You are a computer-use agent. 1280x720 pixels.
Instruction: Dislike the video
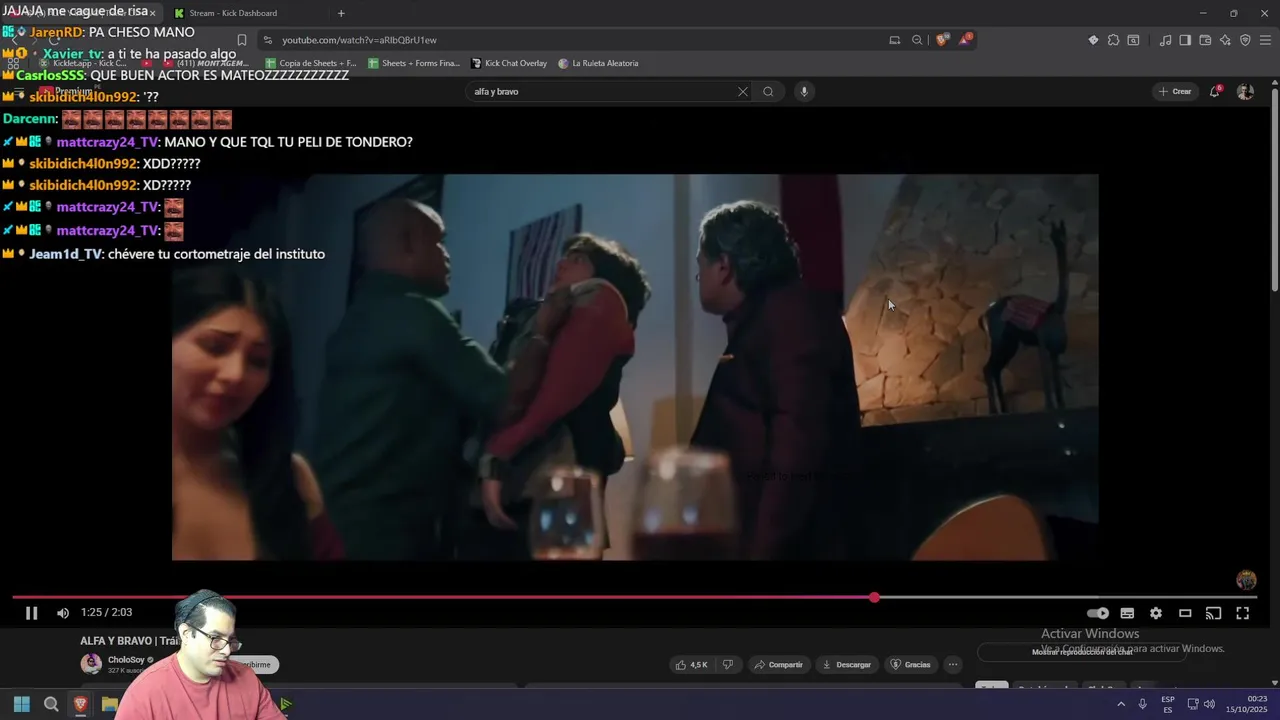pyautogui.click(x=728, y=665)
